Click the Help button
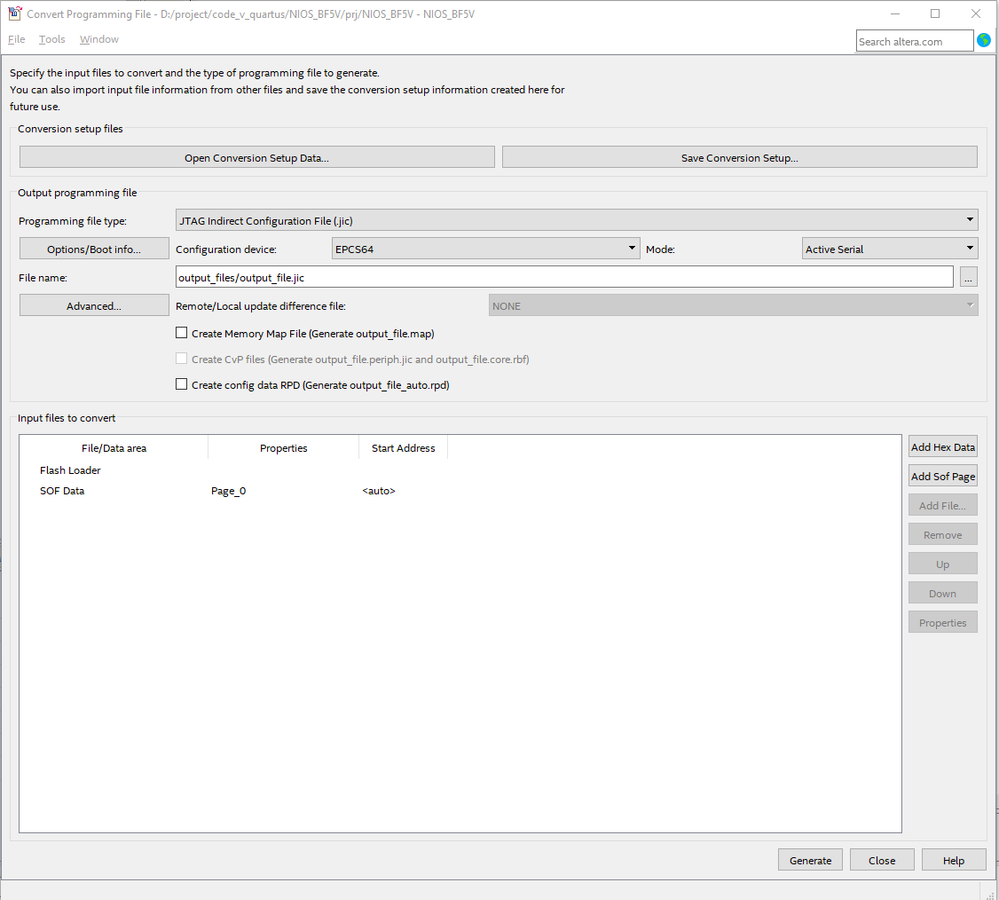 coord(954,860)
